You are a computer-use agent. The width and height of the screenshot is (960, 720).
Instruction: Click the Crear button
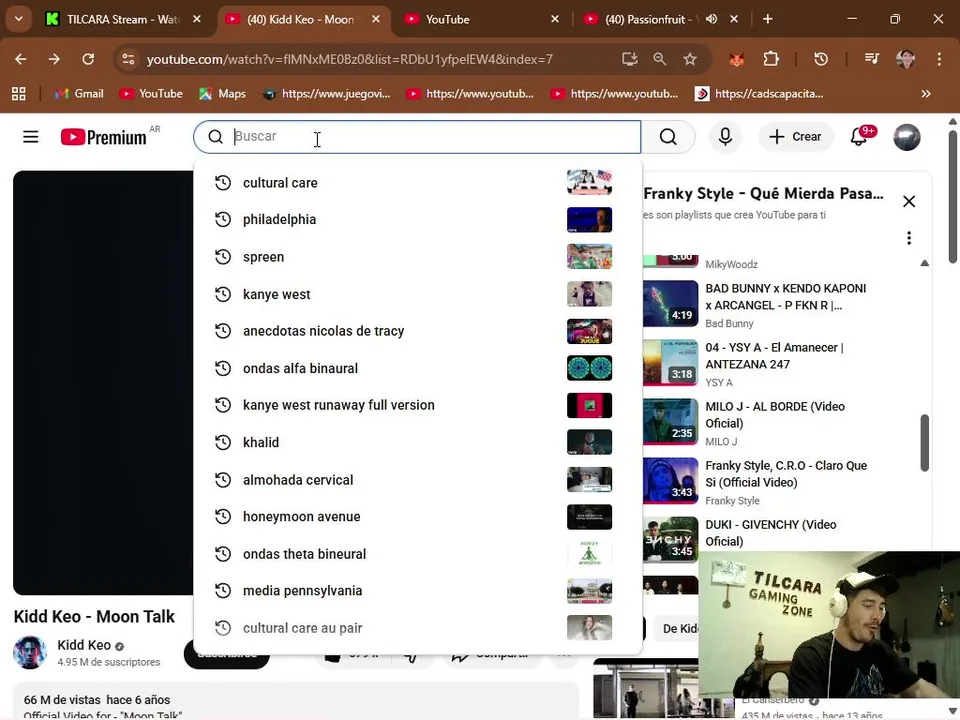click(795, 137)
